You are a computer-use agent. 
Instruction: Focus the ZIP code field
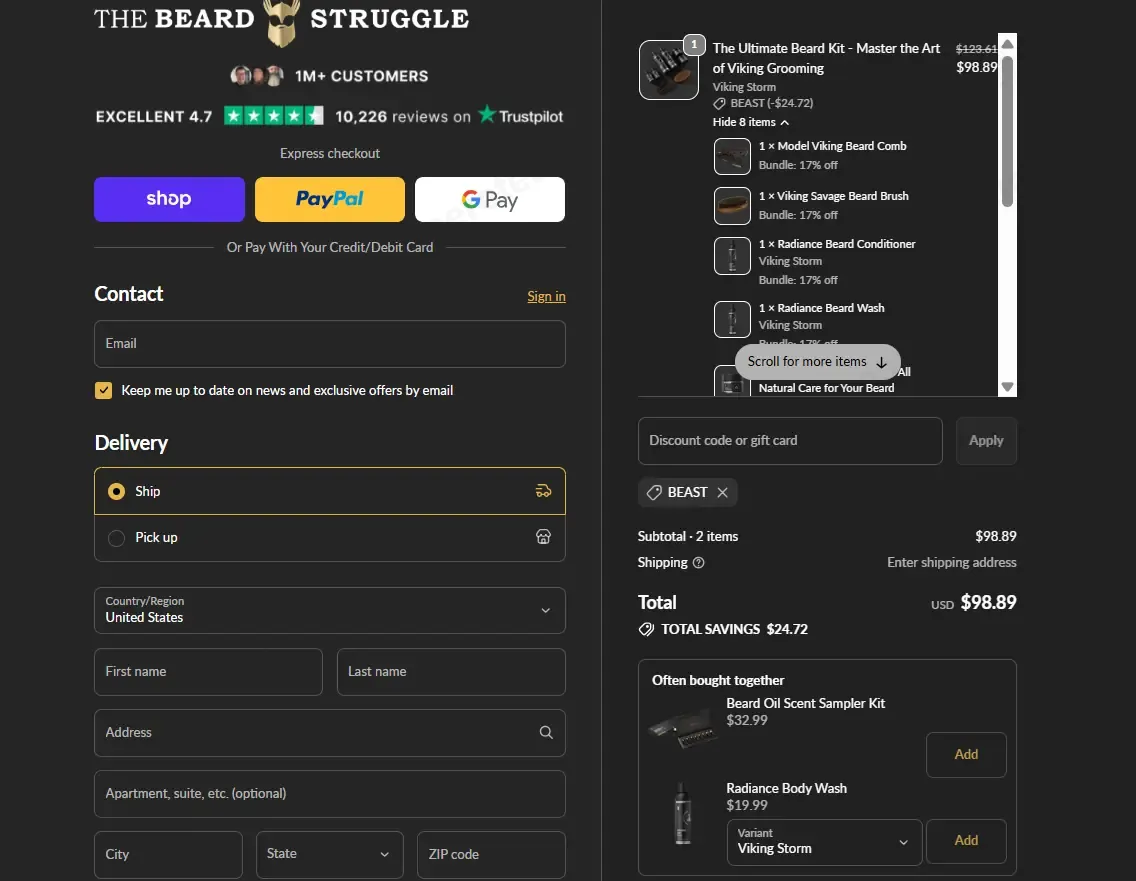(x=491, y=854)
